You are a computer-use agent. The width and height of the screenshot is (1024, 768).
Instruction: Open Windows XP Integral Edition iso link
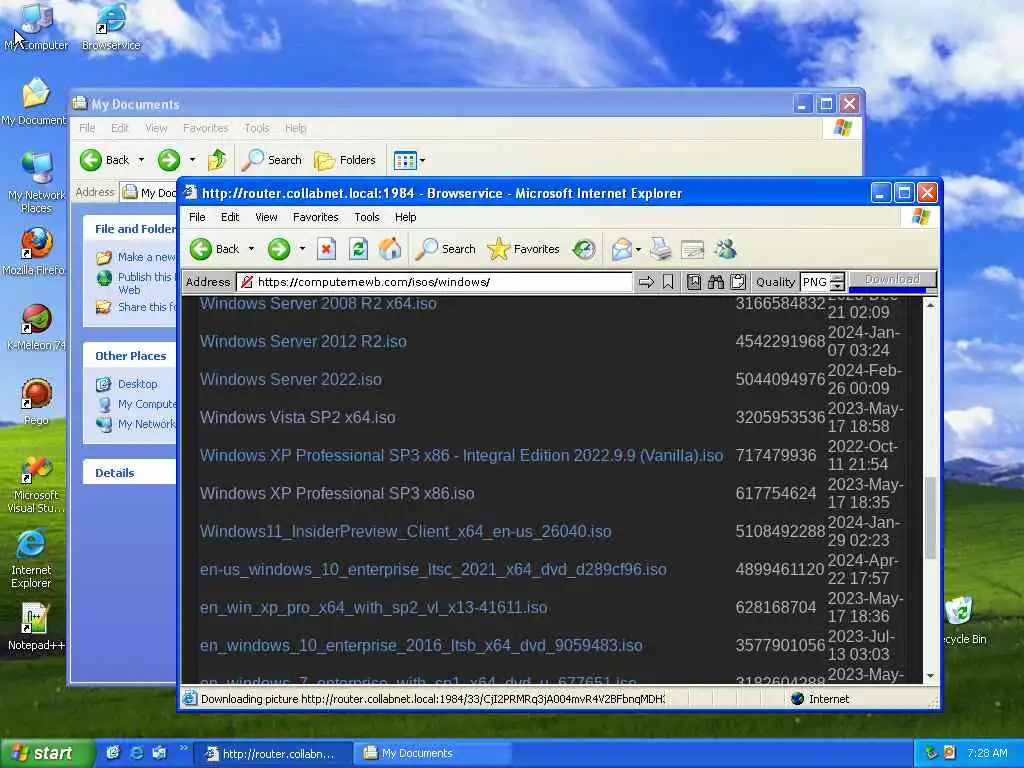[x=461, y=455]
